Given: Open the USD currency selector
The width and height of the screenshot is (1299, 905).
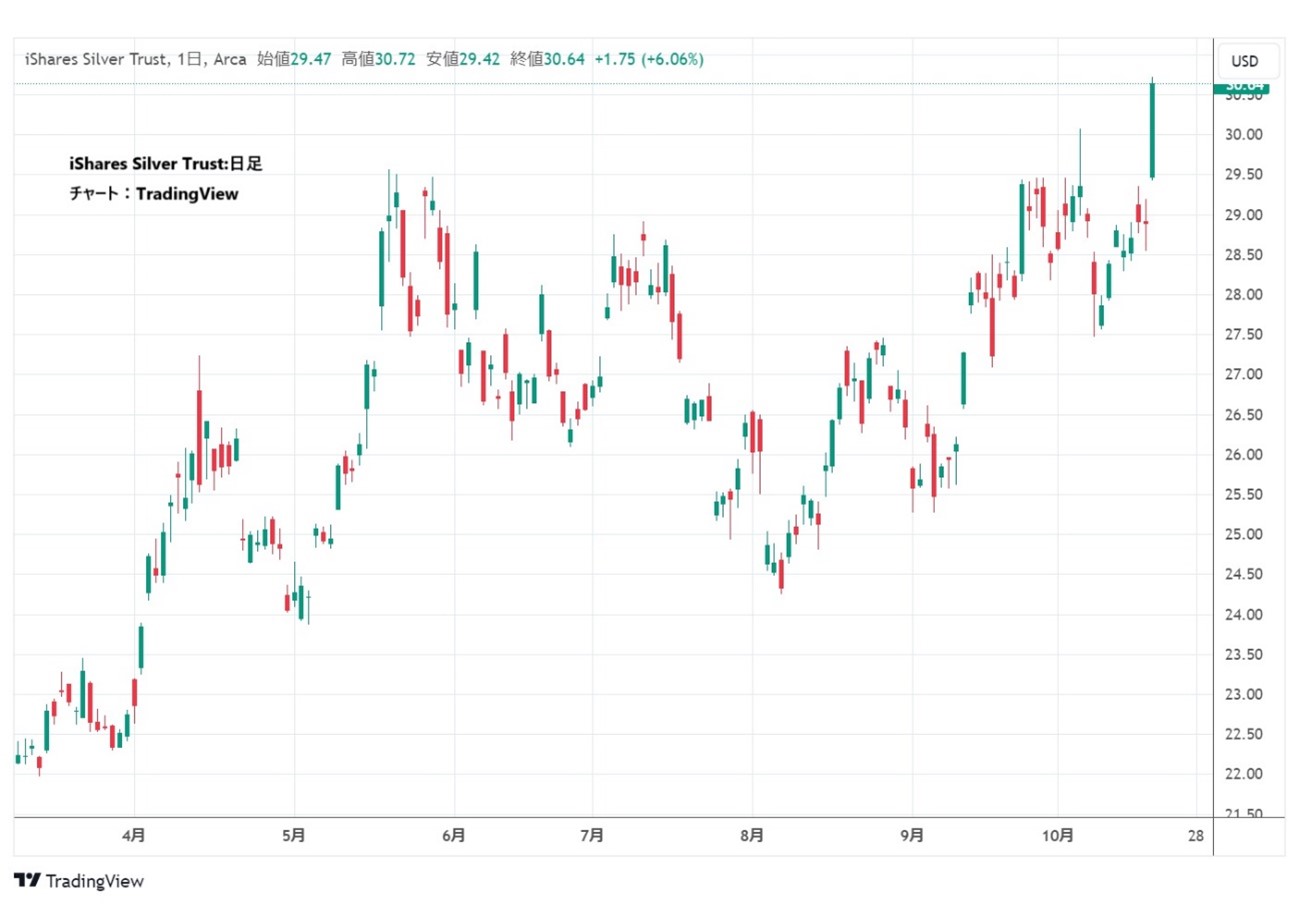Looking at the screenshot, I should 1244,60.
